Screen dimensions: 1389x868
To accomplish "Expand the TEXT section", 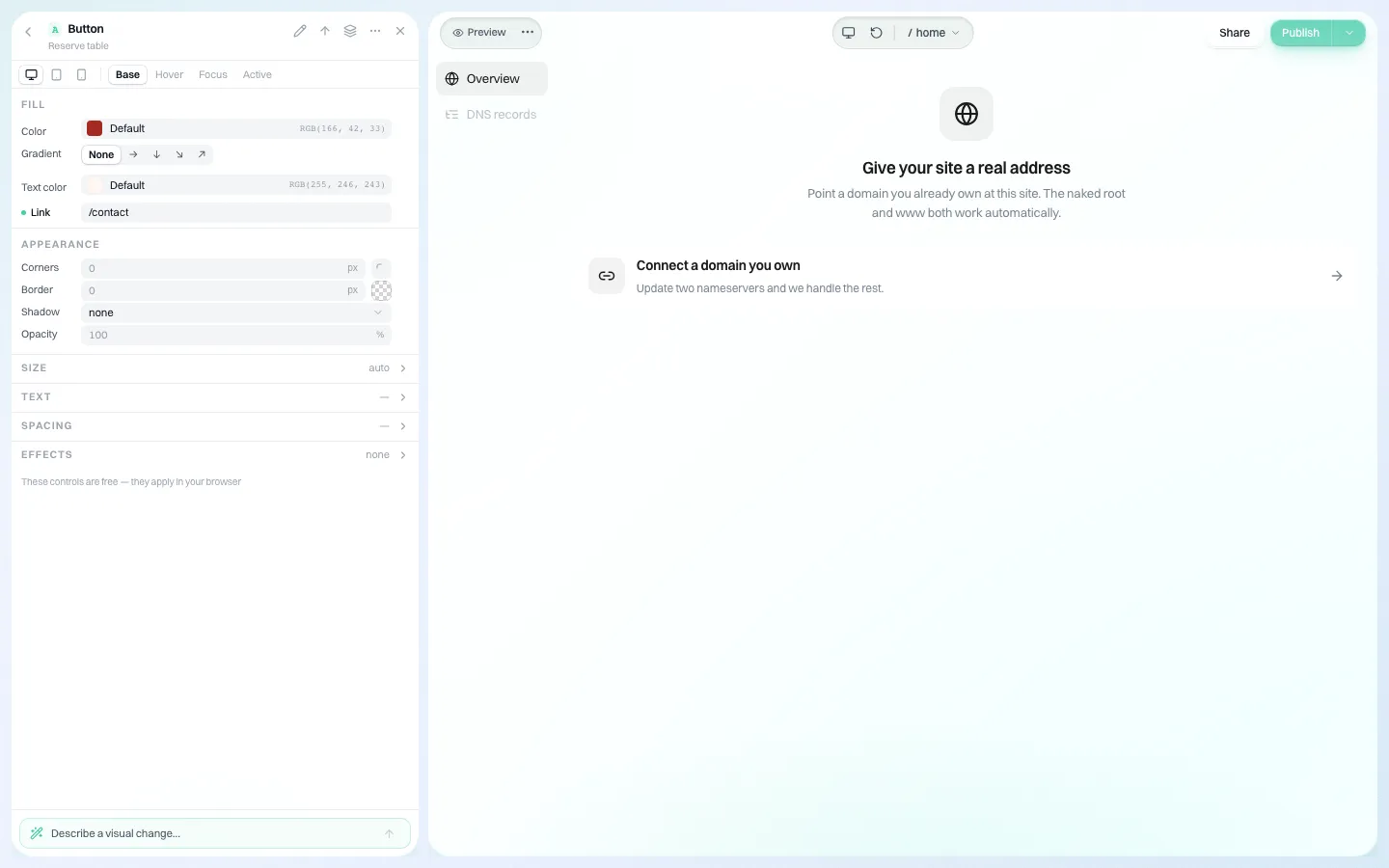I will [x=214, y=397].
